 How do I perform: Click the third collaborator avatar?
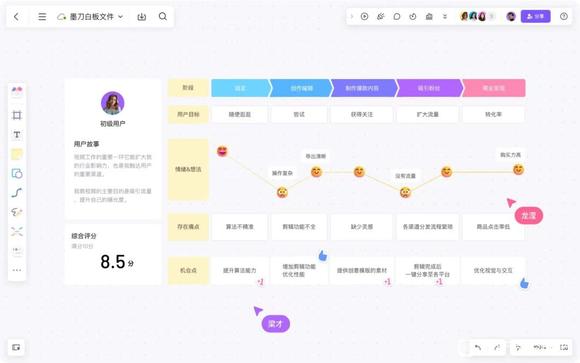482,16
